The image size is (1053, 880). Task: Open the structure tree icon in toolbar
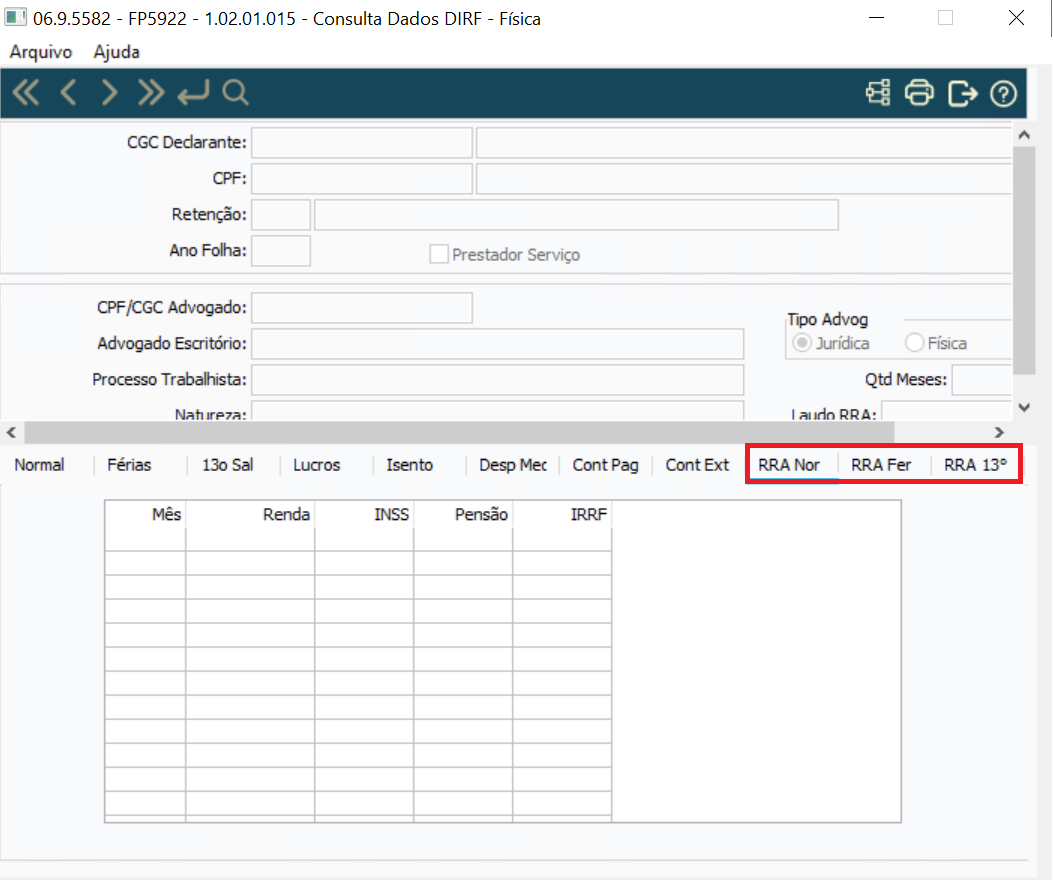pos(878,93)
